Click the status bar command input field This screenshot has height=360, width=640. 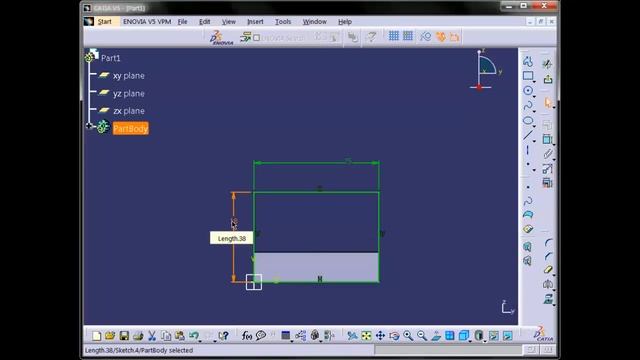click(448, 350)
